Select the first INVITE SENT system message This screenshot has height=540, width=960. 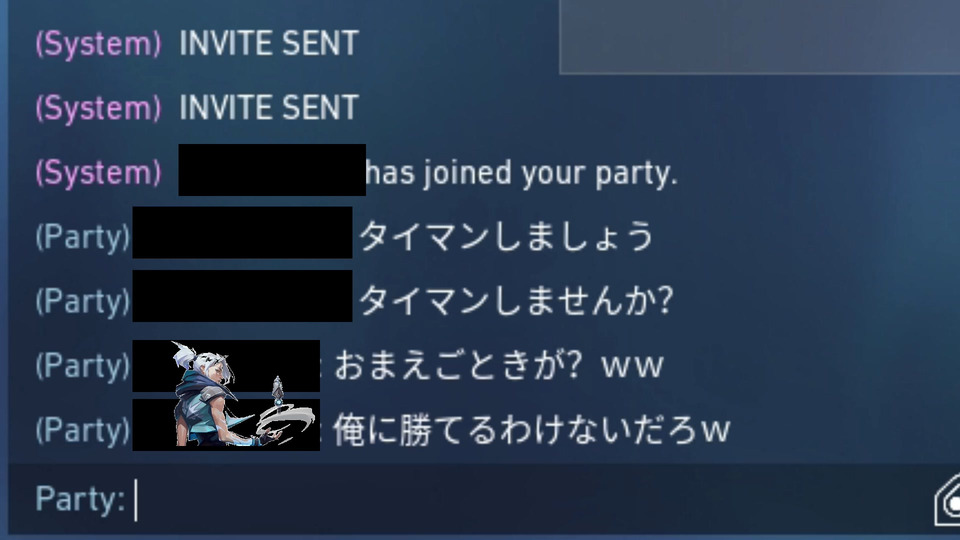268,43
